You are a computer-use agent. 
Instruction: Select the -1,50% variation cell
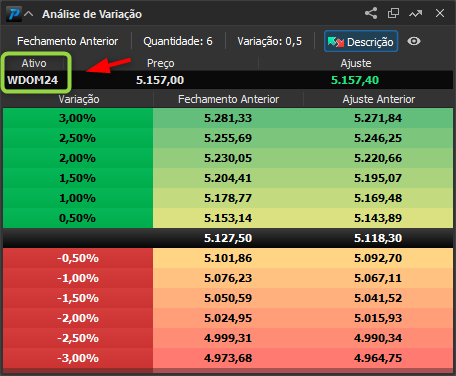pyautogui.click(x=78, y=298)
